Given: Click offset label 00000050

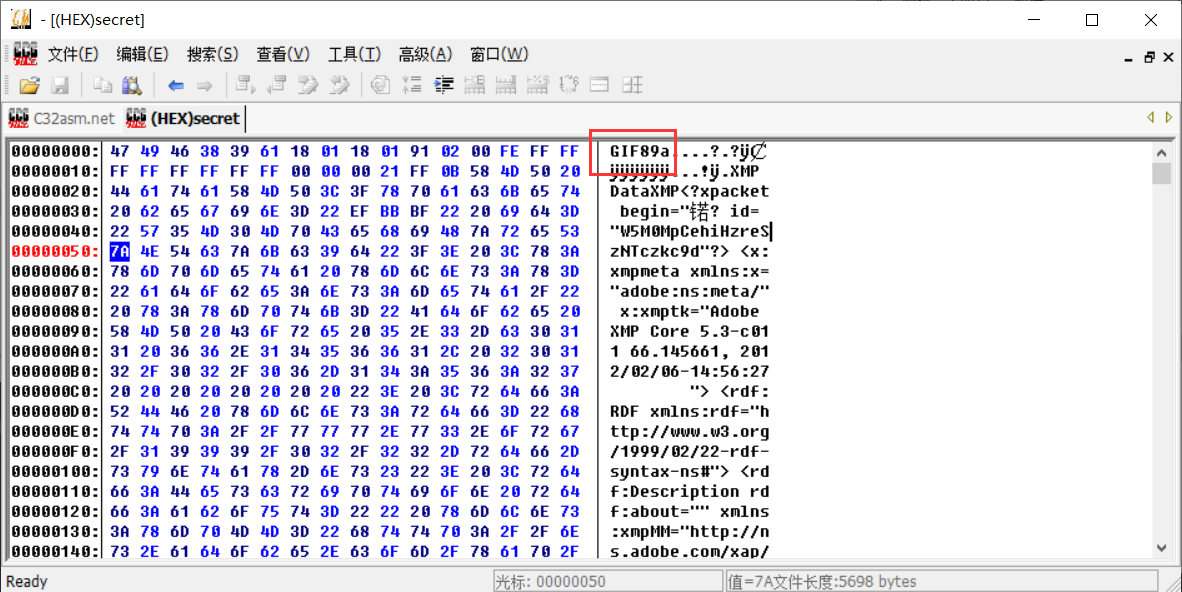Looking at the screenshot, I should 55,250.
